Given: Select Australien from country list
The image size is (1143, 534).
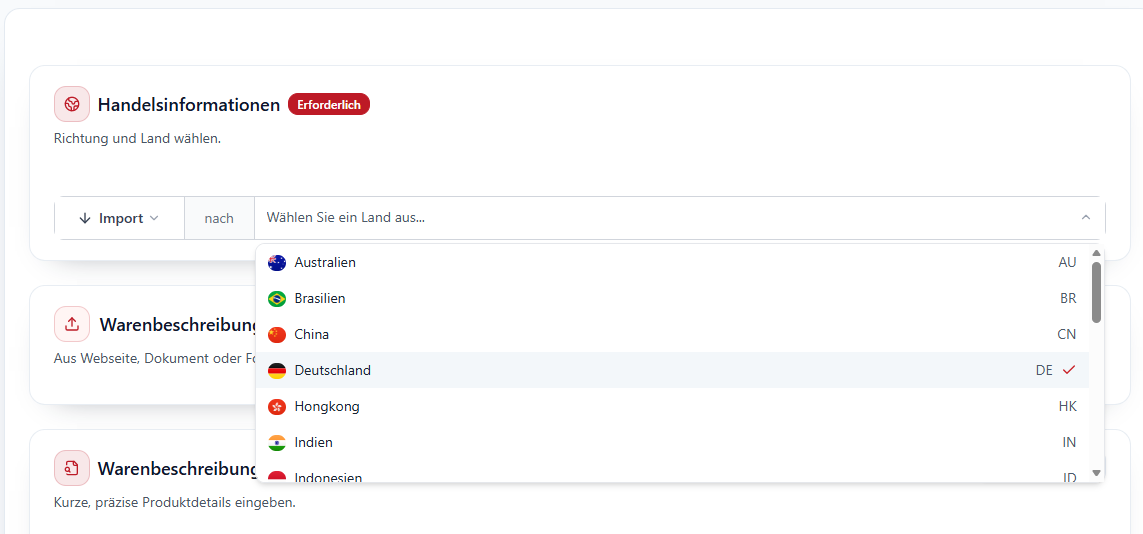Looking at the screenshot, I should (325, 263).
